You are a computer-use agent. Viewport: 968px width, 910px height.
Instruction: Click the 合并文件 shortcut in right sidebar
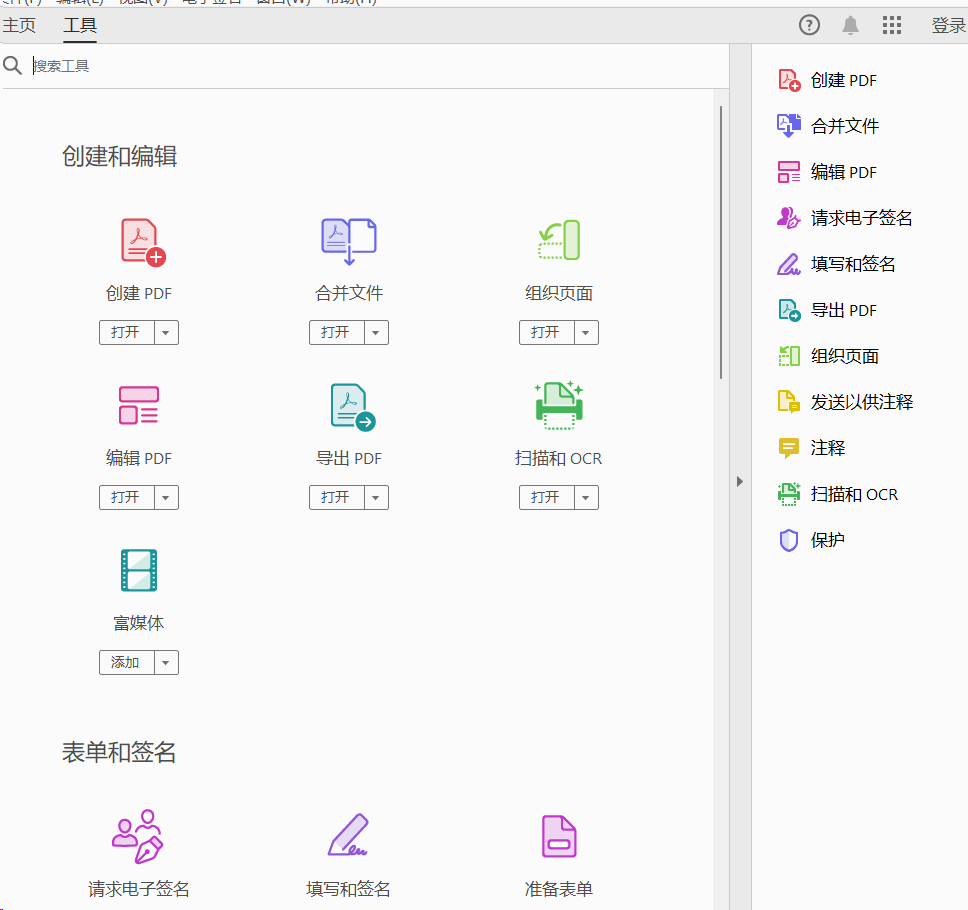[827, 126]
